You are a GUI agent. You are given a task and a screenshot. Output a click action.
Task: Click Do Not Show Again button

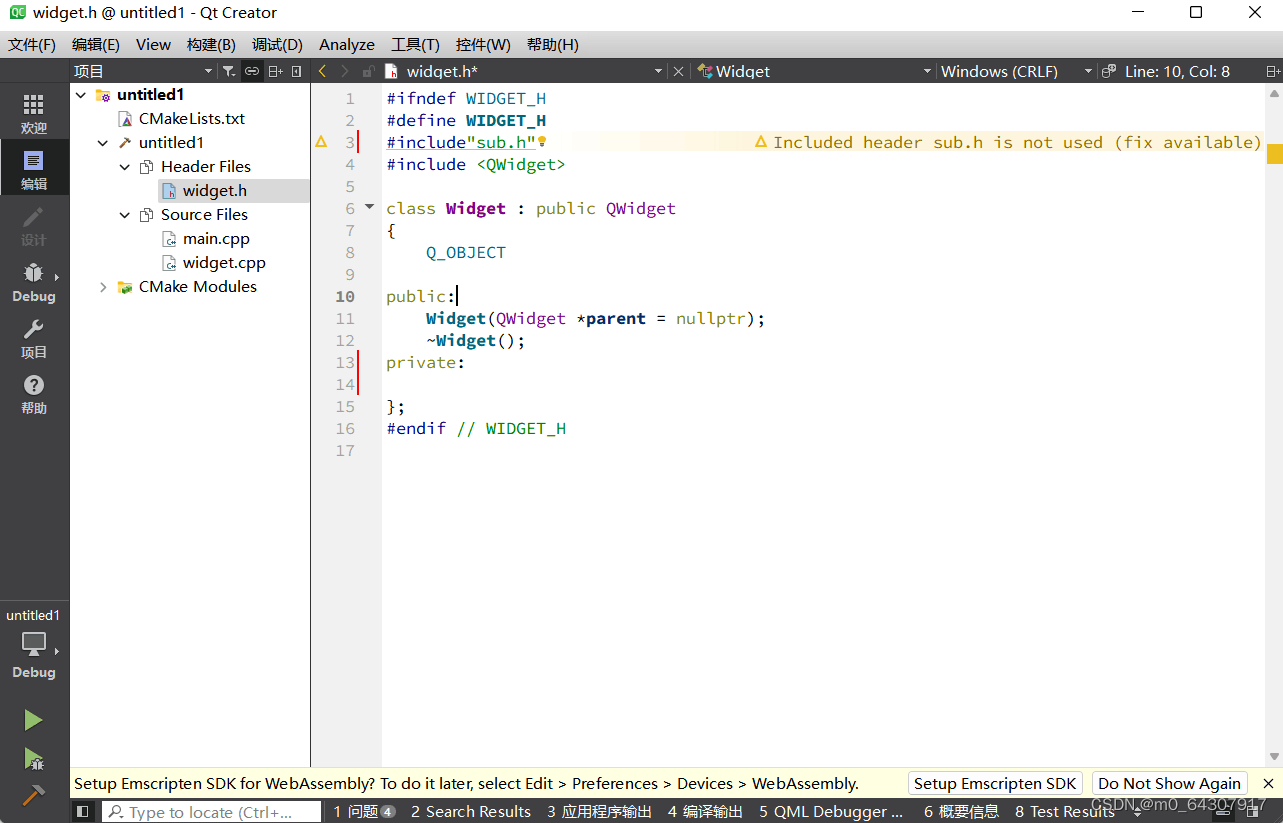pyautogui.click(x=1169, y=784)
